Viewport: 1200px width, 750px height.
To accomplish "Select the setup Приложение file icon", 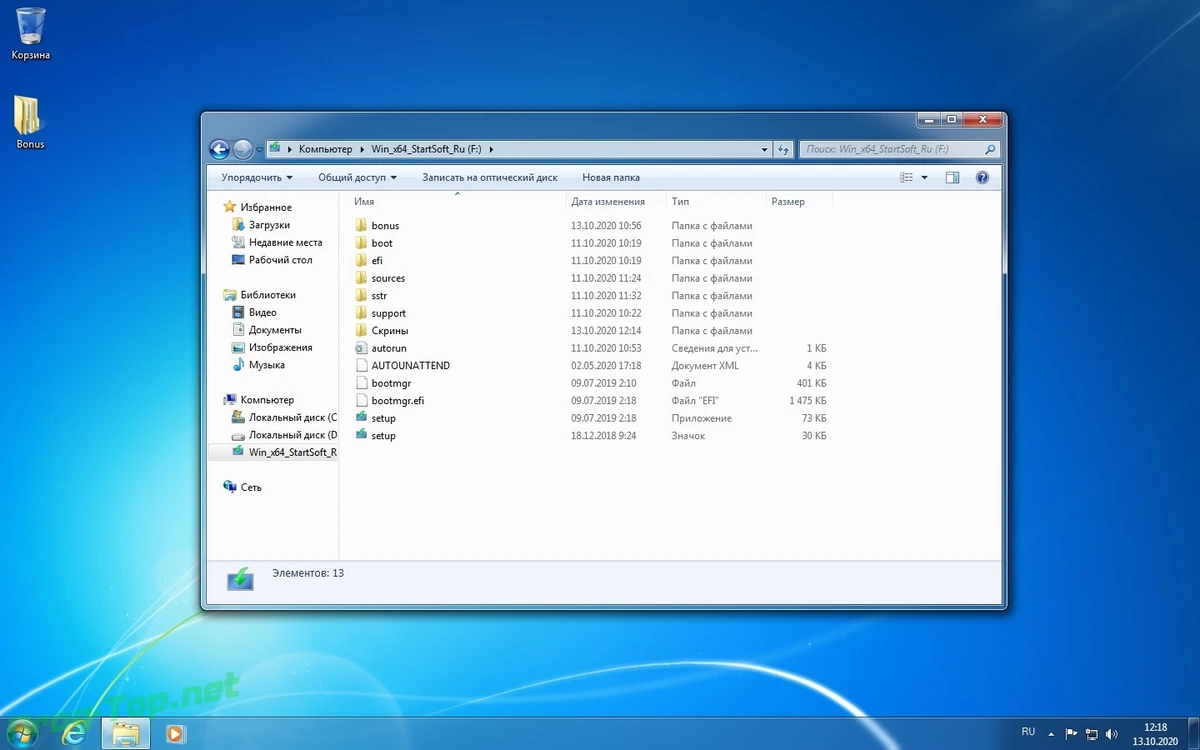I will tap(362, 418).
